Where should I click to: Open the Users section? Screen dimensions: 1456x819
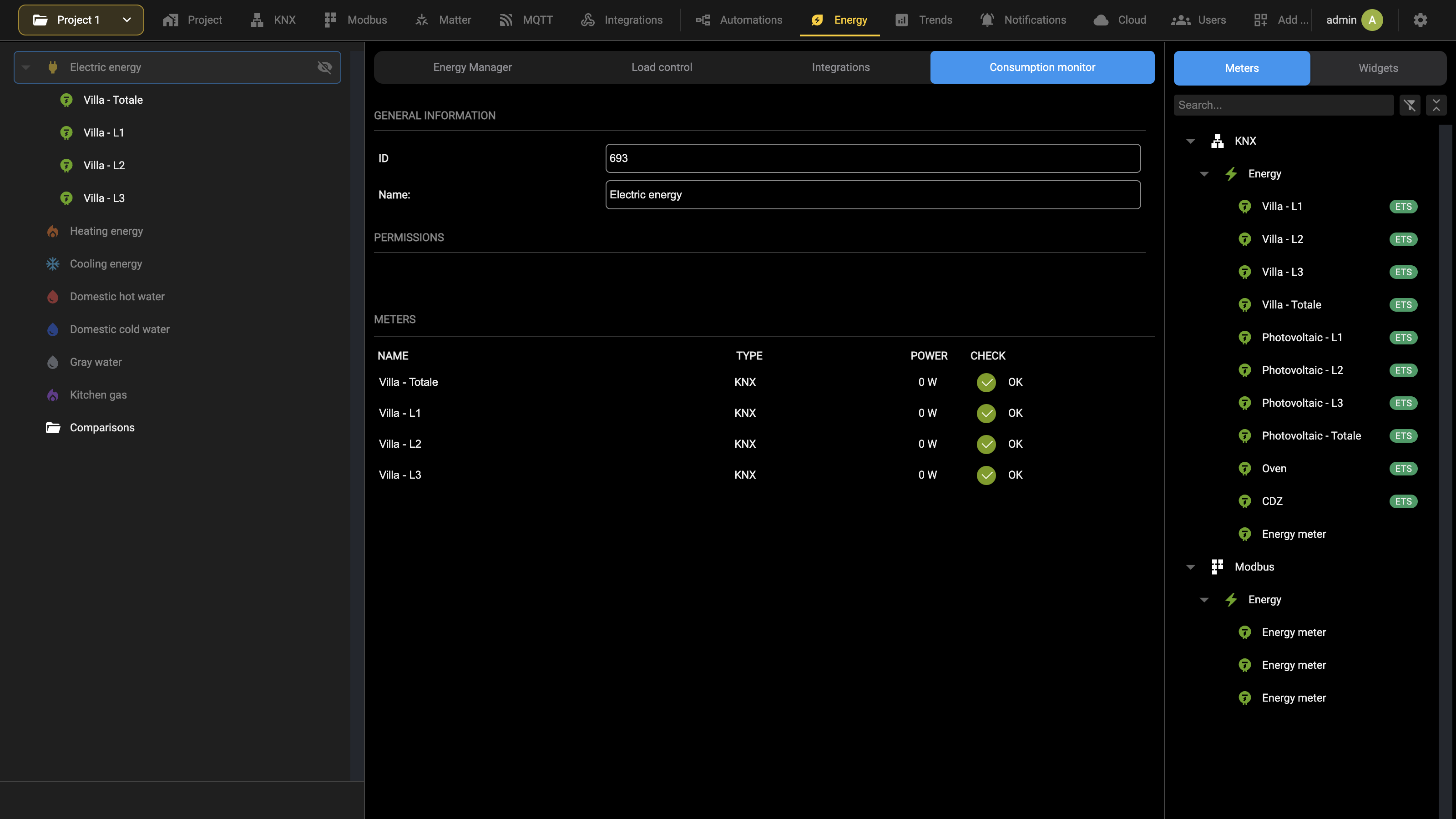[1198, 20]
